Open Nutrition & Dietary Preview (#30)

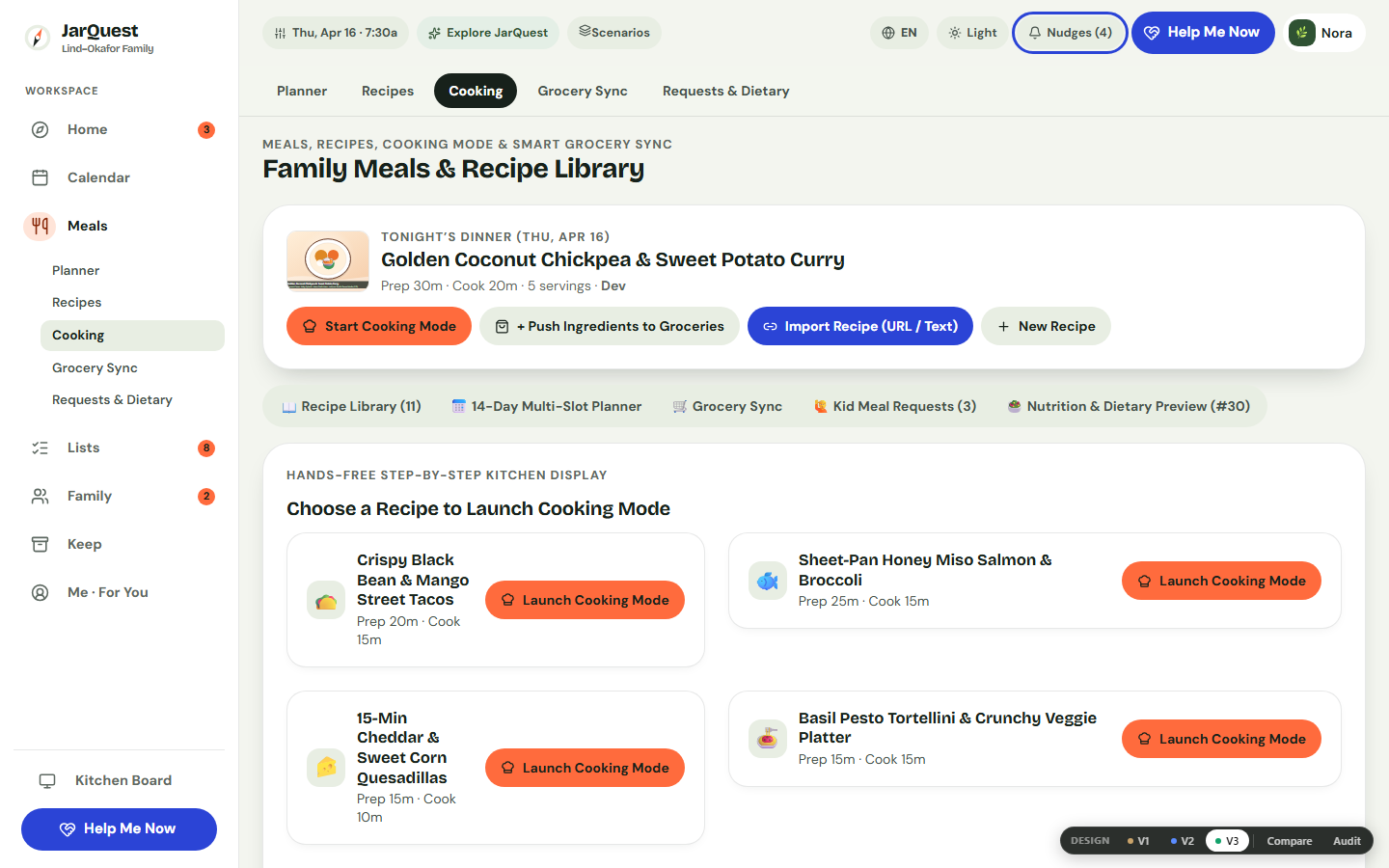pyautogui.click(x=1129, y=406)
